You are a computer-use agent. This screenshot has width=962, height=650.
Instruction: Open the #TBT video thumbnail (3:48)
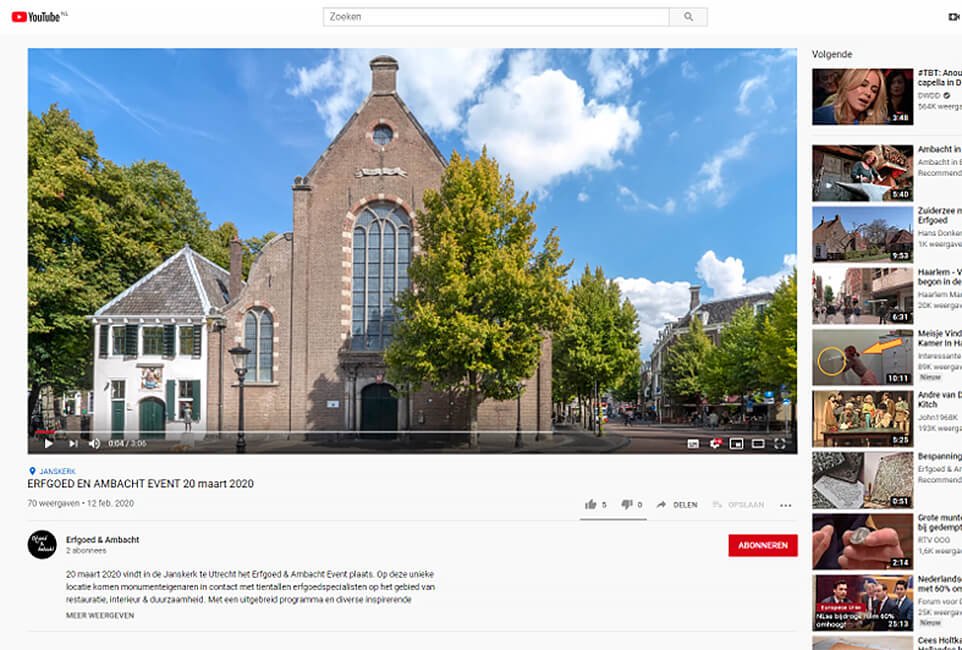tap(862, 96)
